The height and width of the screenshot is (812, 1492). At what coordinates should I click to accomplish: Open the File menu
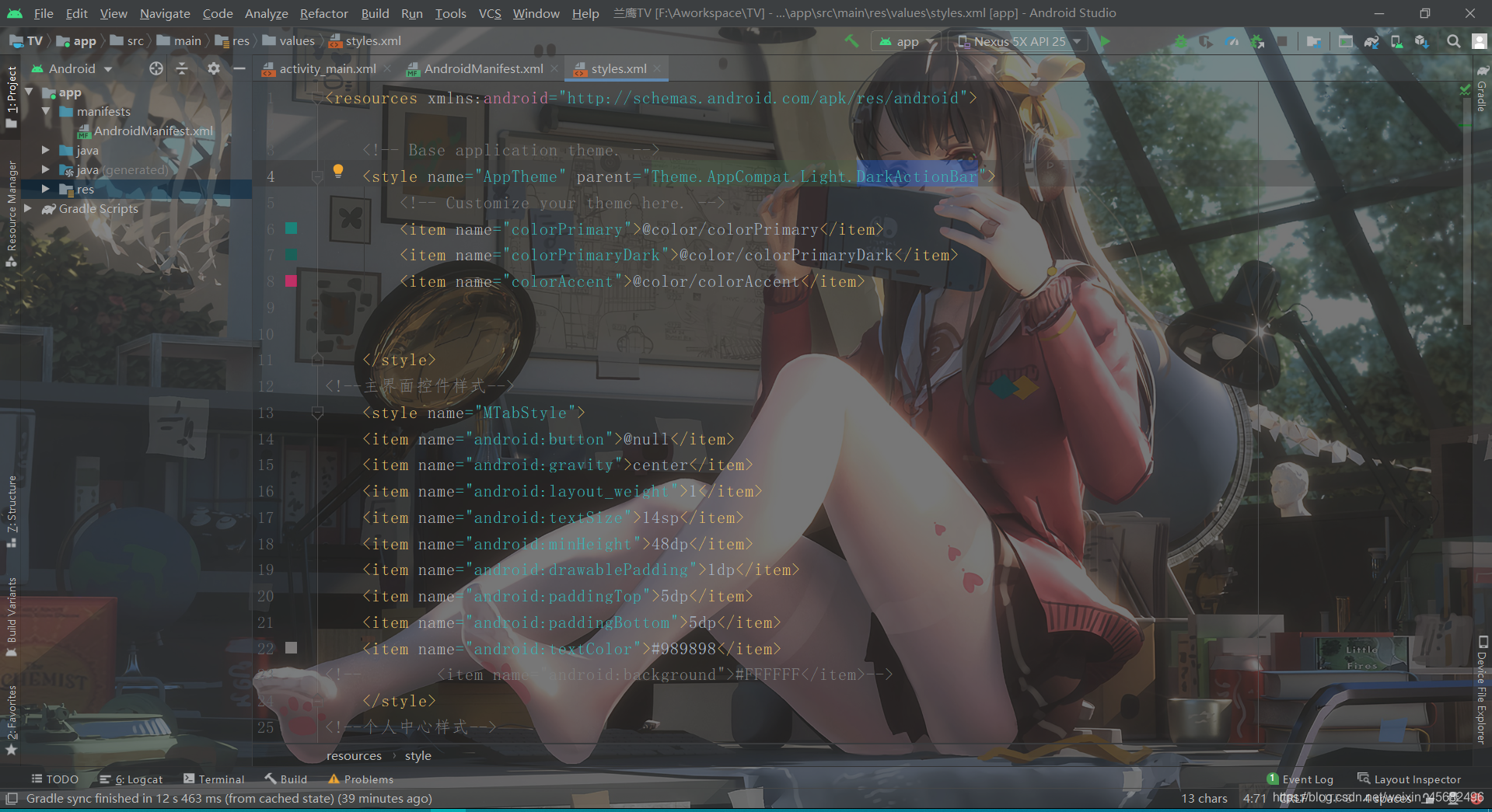[x=44, y=13]
